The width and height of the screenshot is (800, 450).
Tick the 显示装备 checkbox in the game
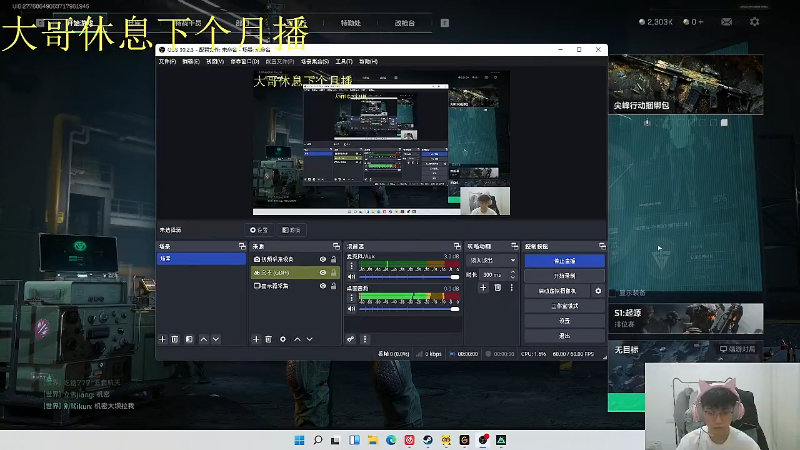click(613, 293)
